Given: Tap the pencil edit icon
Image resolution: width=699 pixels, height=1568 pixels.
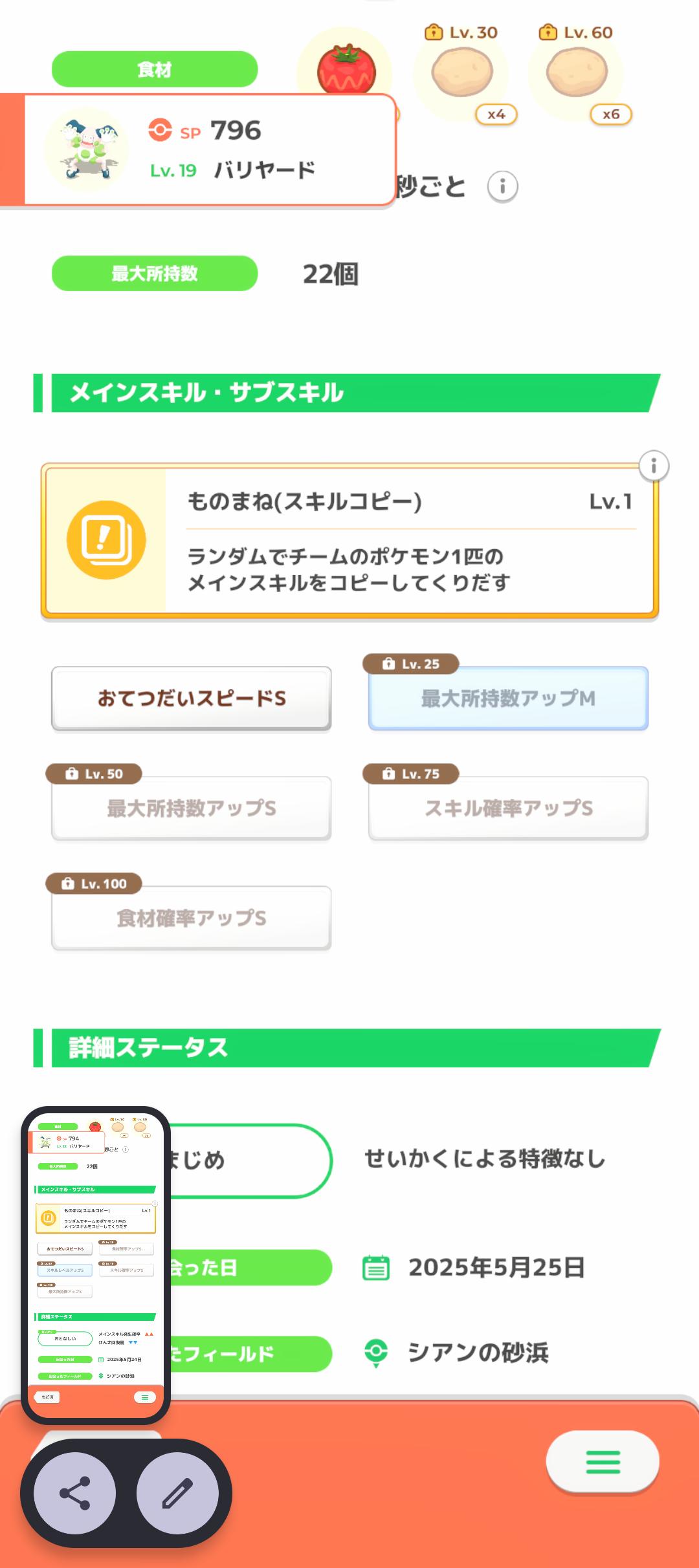Looking at the screenshot, I should [177, 1492].
